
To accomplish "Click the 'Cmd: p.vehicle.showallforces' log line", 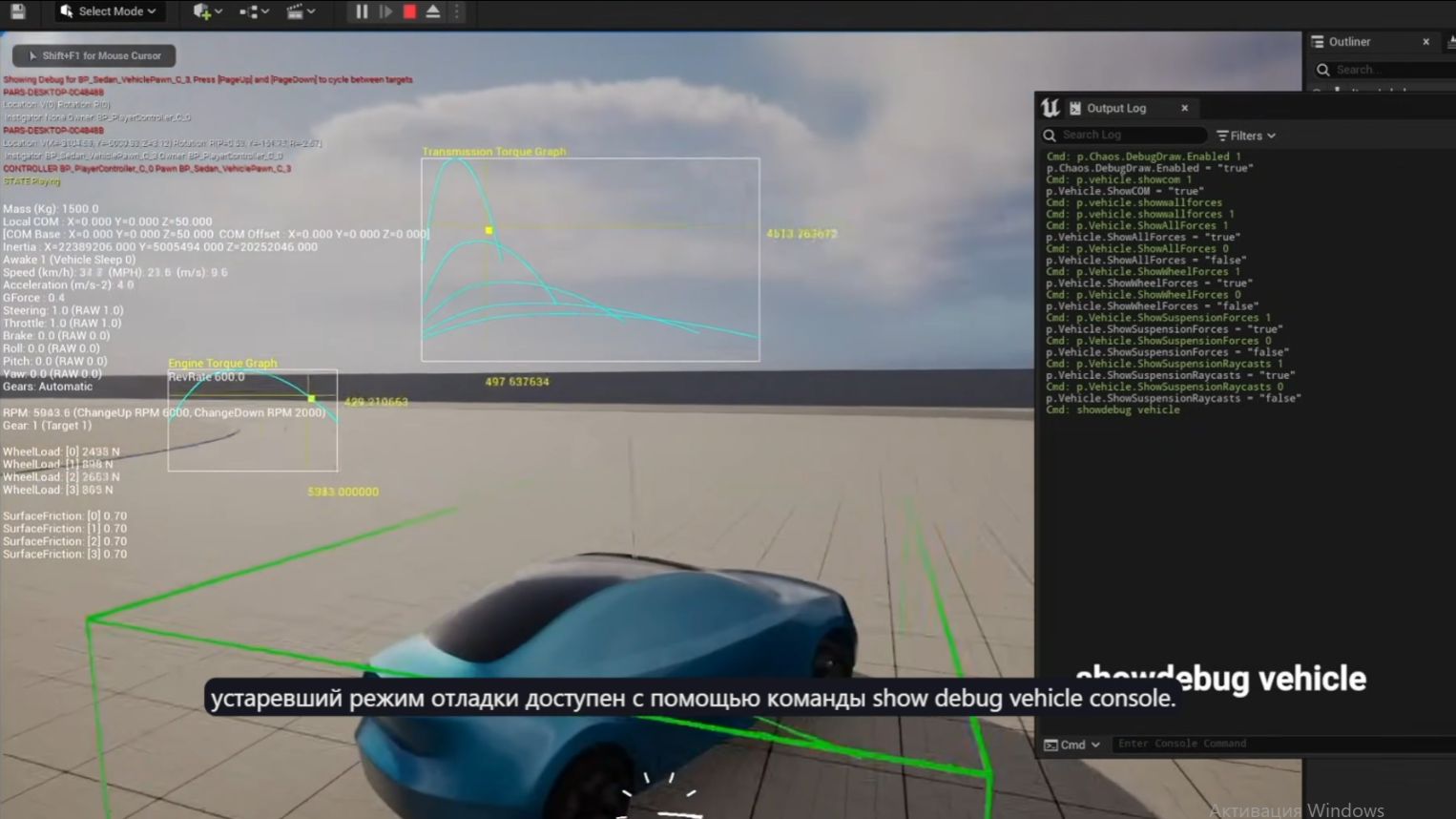I will [1134, 202].
